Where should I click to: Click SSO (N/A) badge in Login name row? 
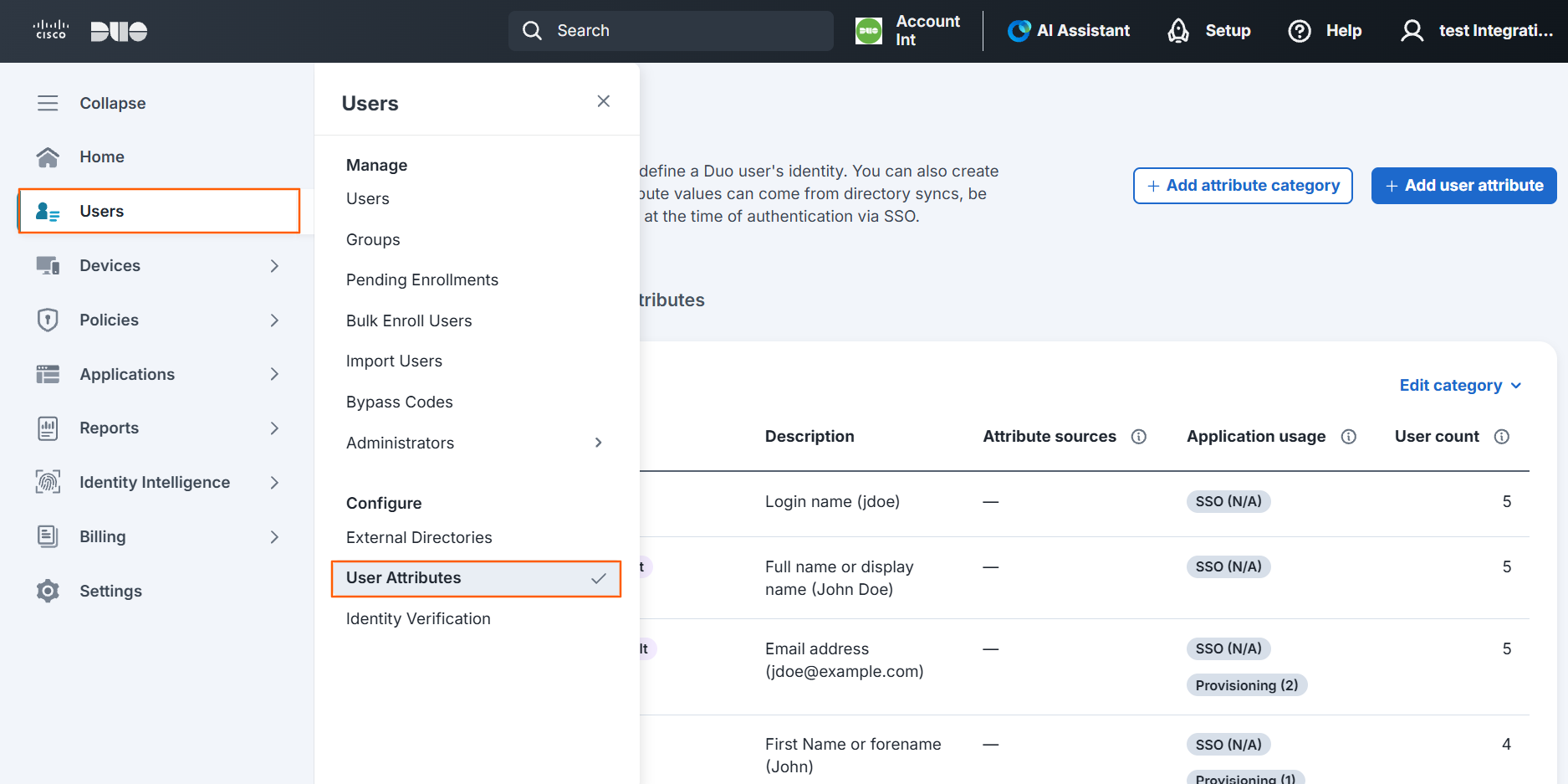pyautogui.click(x=1228, y=501)
